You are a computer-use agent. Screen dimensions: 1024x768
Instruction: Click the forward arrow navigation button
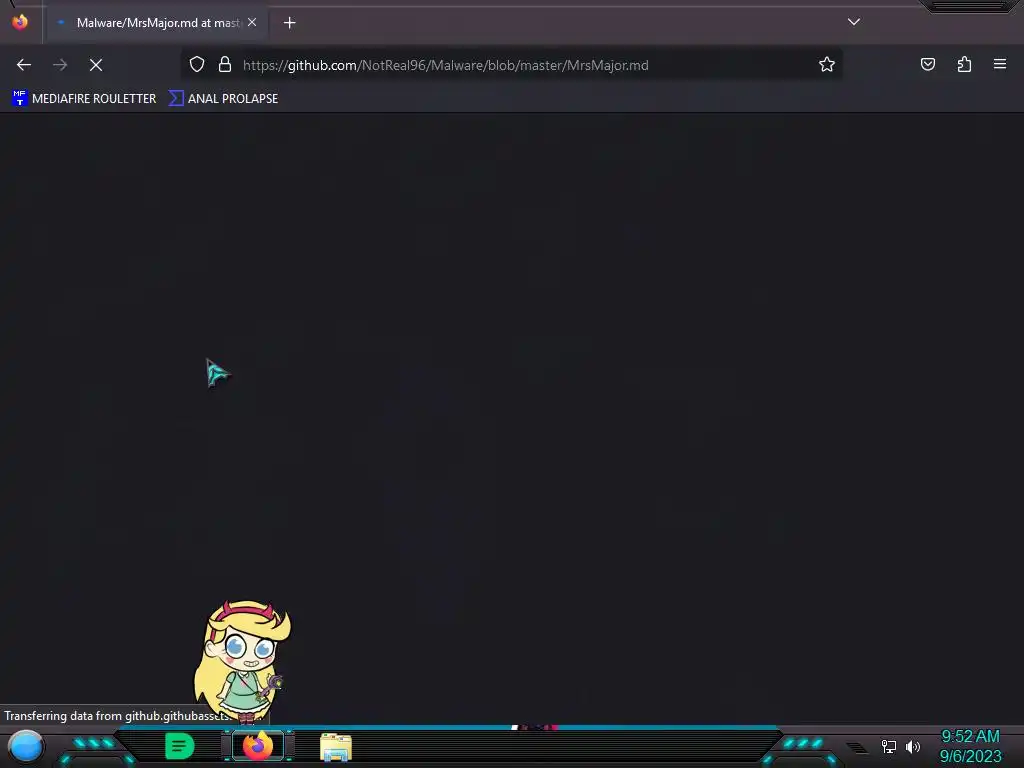60,65
